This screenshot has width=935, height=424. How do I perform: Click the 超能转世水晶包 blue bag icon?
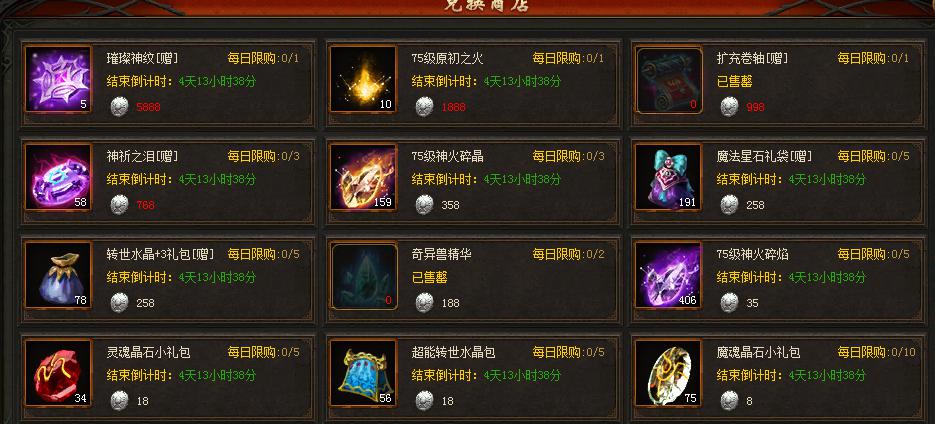point(363,373)
